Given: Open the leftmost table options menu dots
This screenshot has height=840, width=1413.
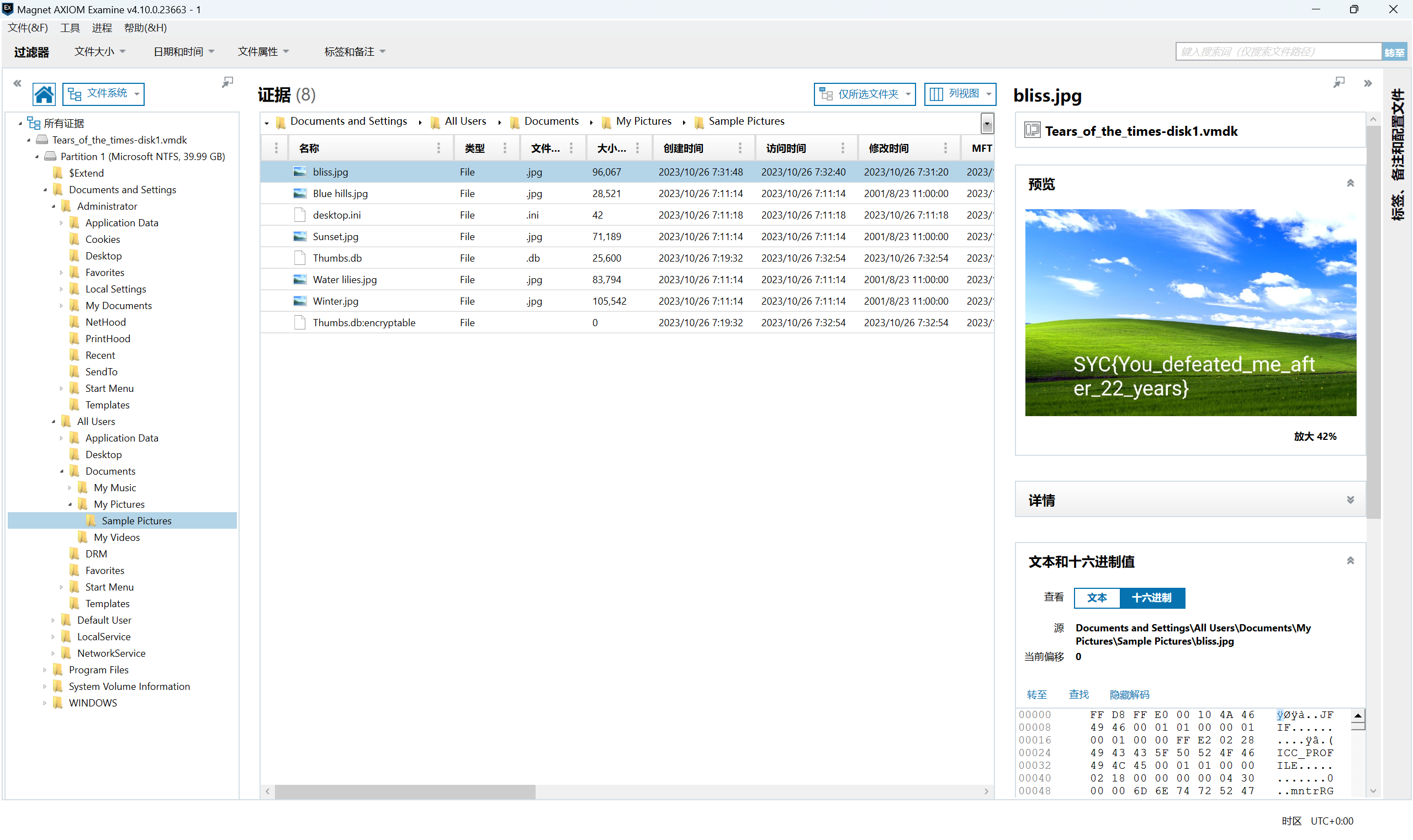Looking at the screenshot, I should click(276, 148).
